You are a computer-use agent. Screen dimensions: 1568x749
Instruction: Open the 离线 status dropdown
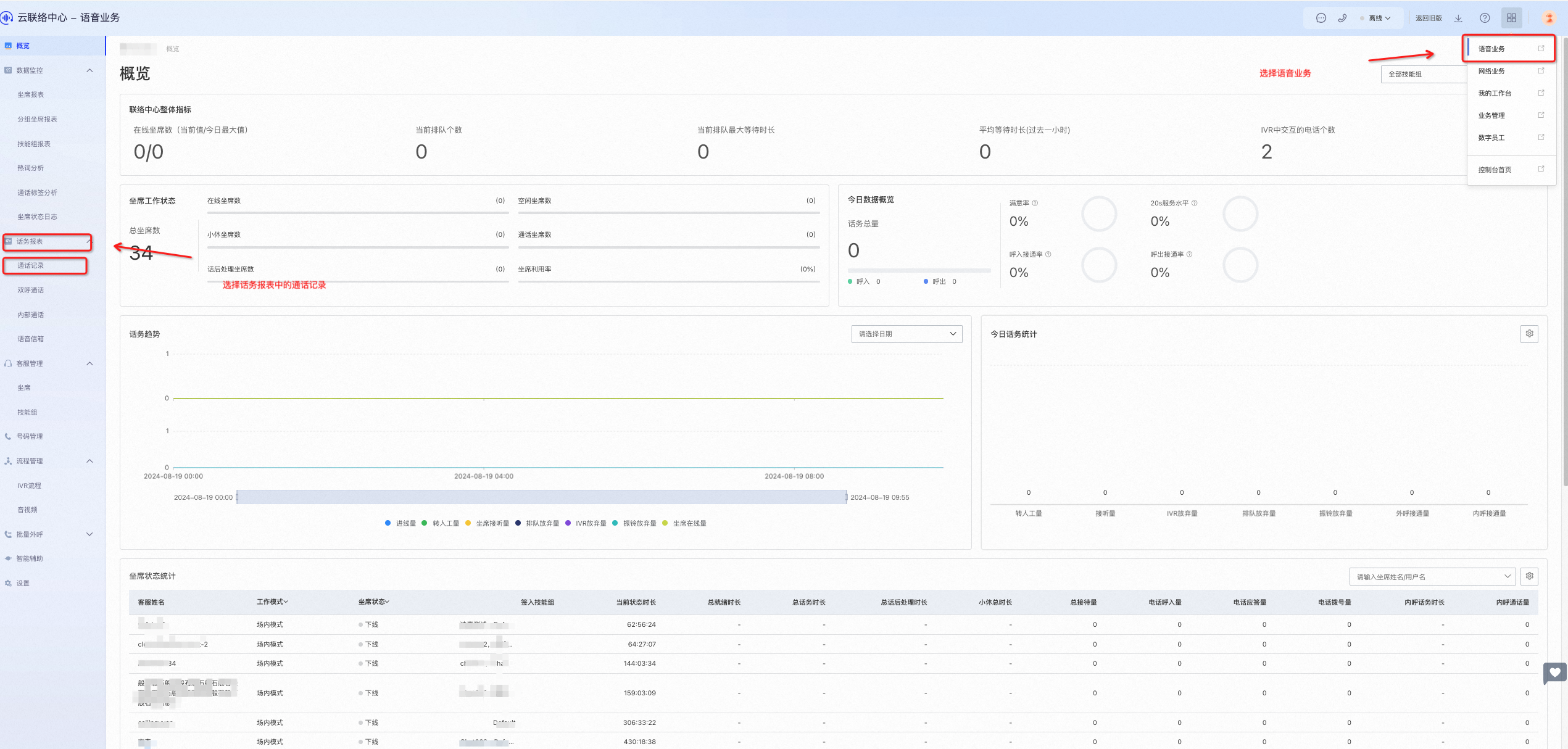[x=1375, y=18]
